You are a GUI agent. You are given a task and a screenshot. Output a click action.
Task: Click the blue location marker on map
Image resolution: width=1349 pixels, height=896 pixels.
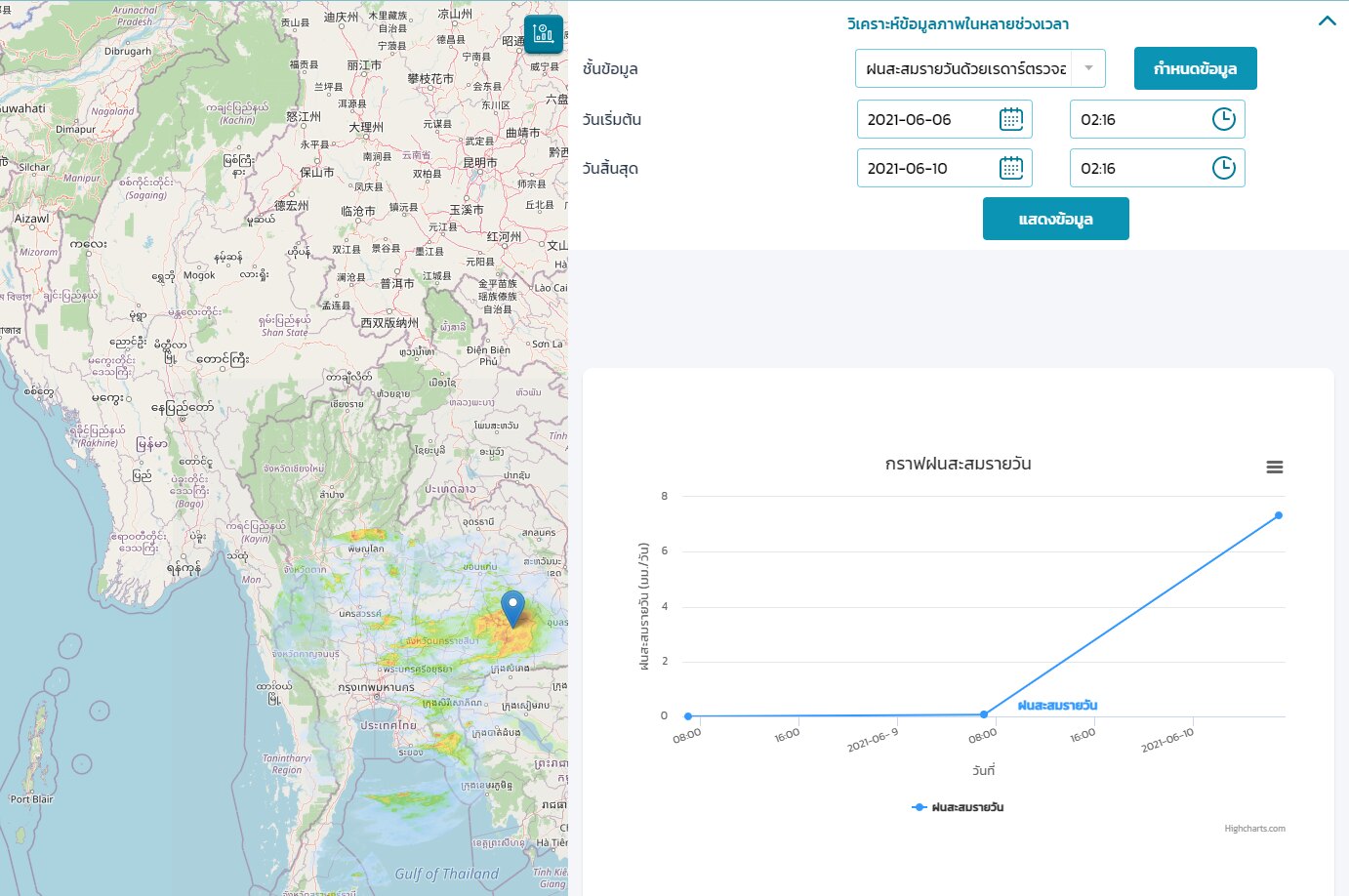pyautogui.click(x=512, y=608)
